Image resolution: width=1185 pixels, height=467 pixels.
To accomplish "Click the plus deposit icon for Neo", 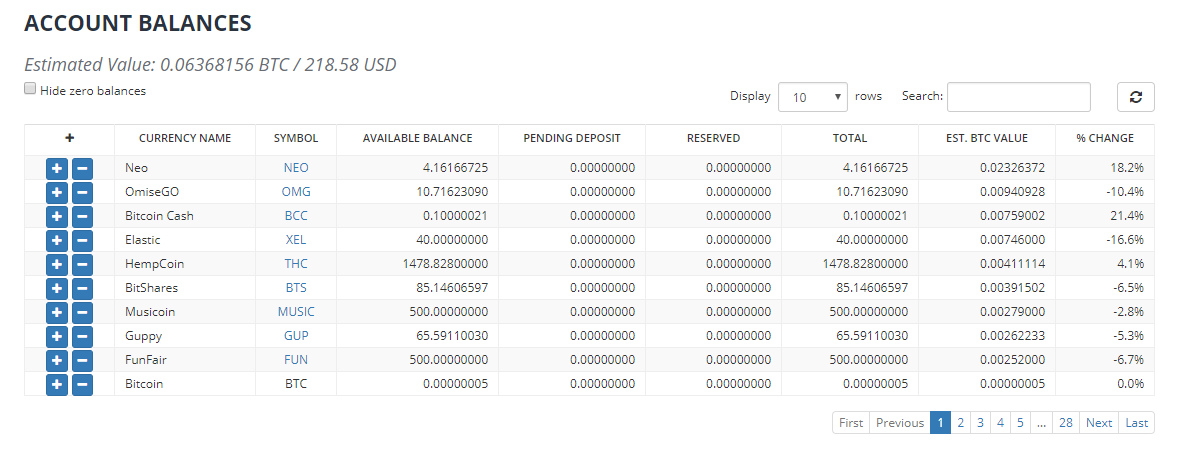I will pyautogui.click(x=57, y=168).
